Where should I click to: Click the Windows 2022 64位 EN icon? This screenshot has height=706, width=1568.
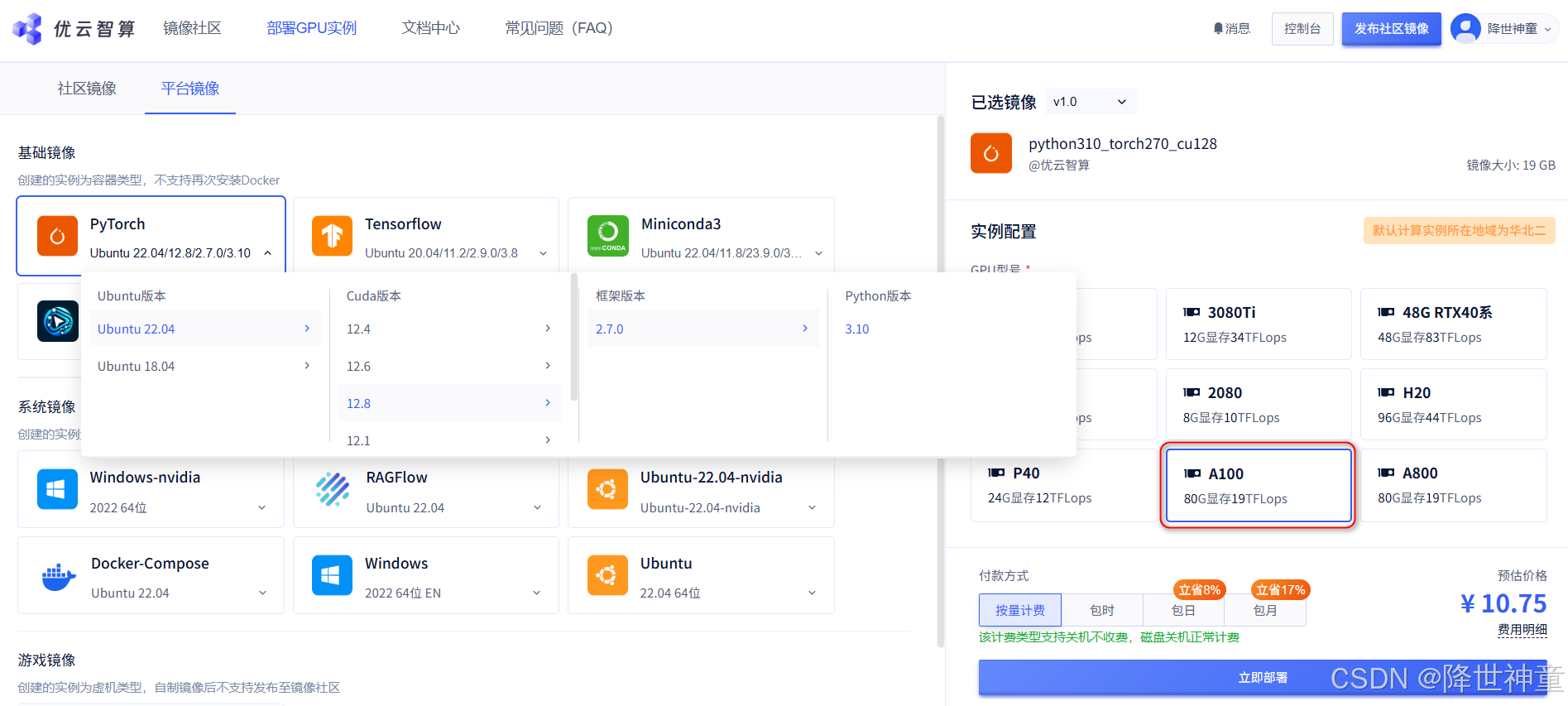coord(332,575)
